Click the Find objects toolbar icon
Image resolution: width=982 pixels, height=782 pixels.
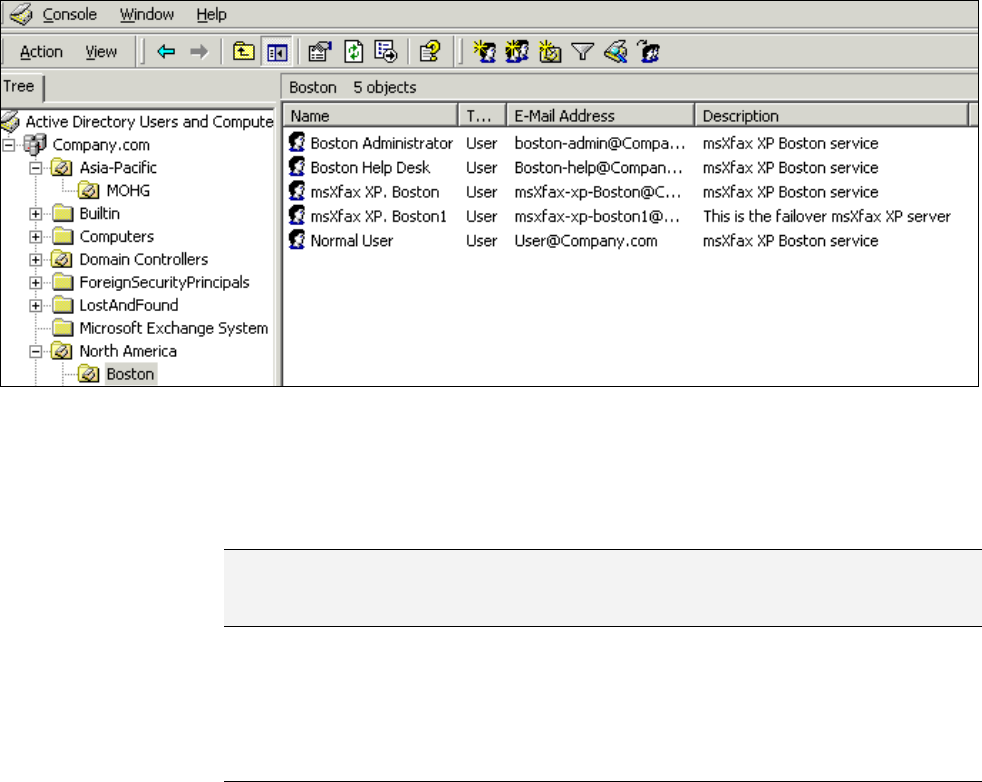pos(616,51)
